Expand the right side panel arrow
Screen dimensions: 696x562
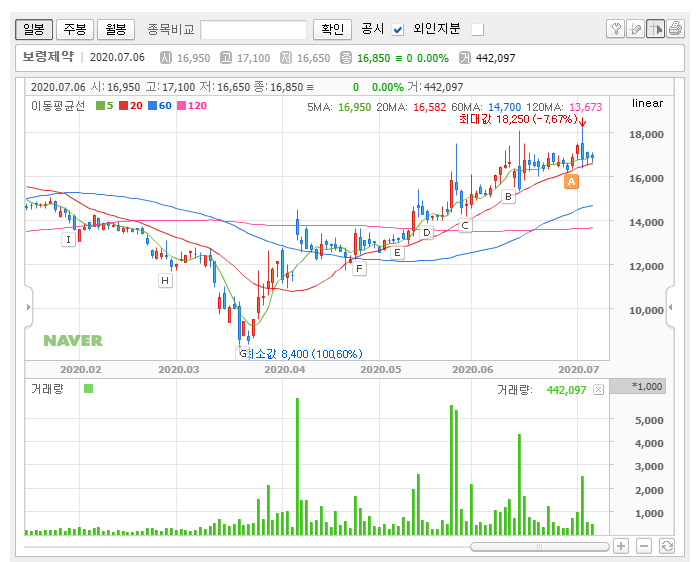(x=670, y=307)
